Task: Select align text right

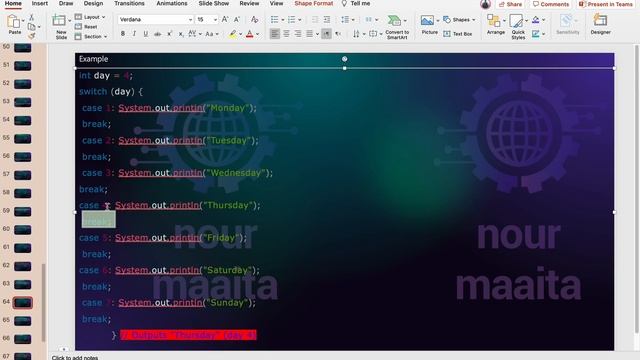Action: (x=298, y=34)
